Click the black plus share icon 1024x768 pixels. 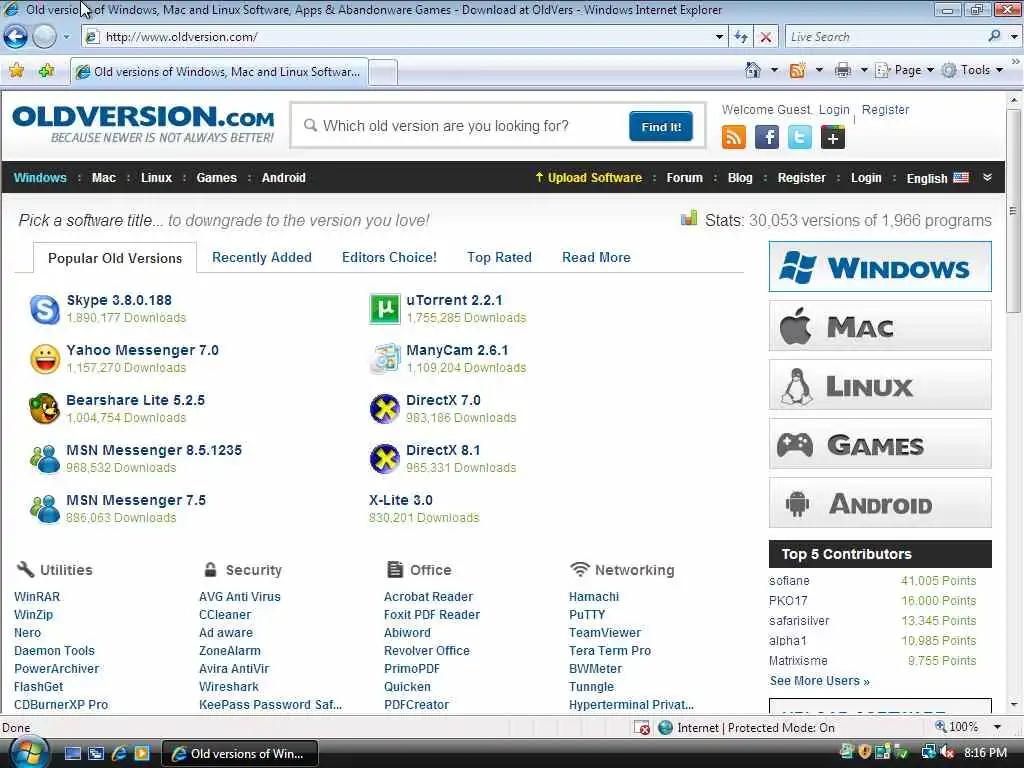[833, 137]
